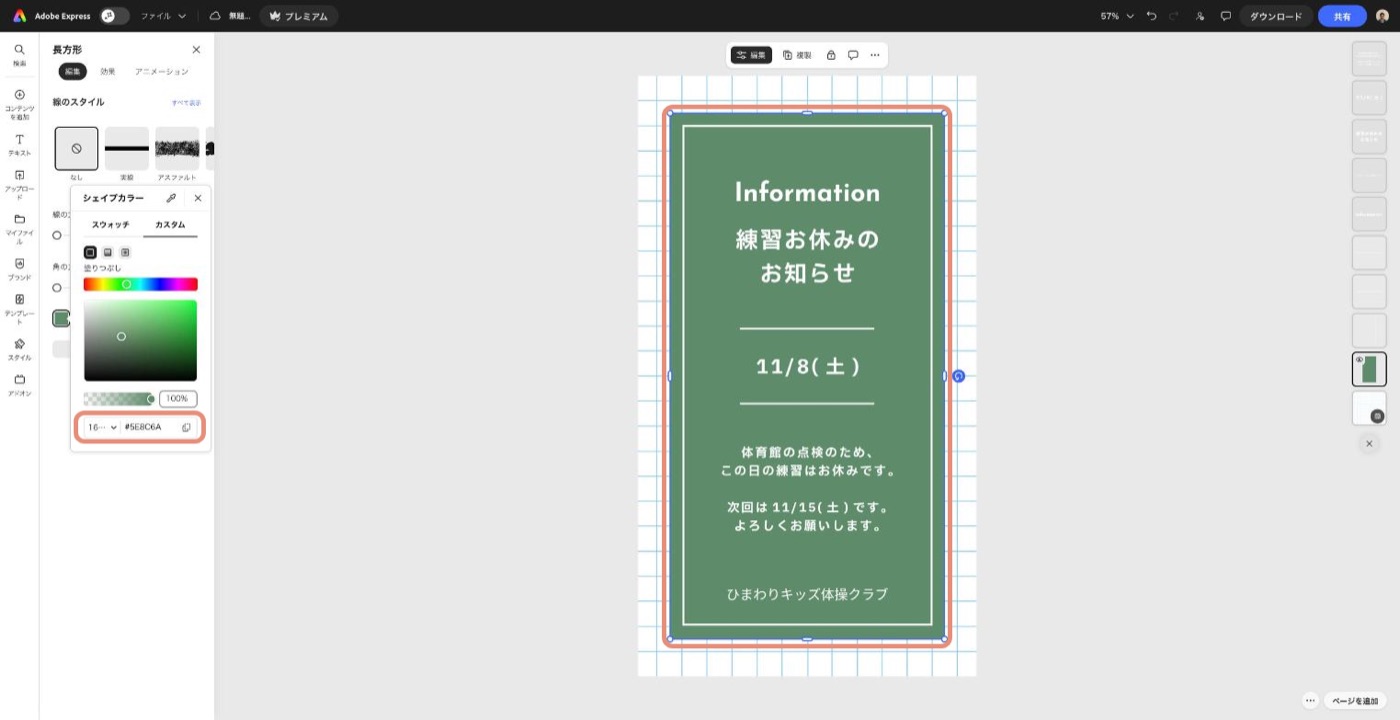The height and width of the screenshot is (720, 1400).
Task: Click the ダウンロード button
Action: tap(1276, 16)
